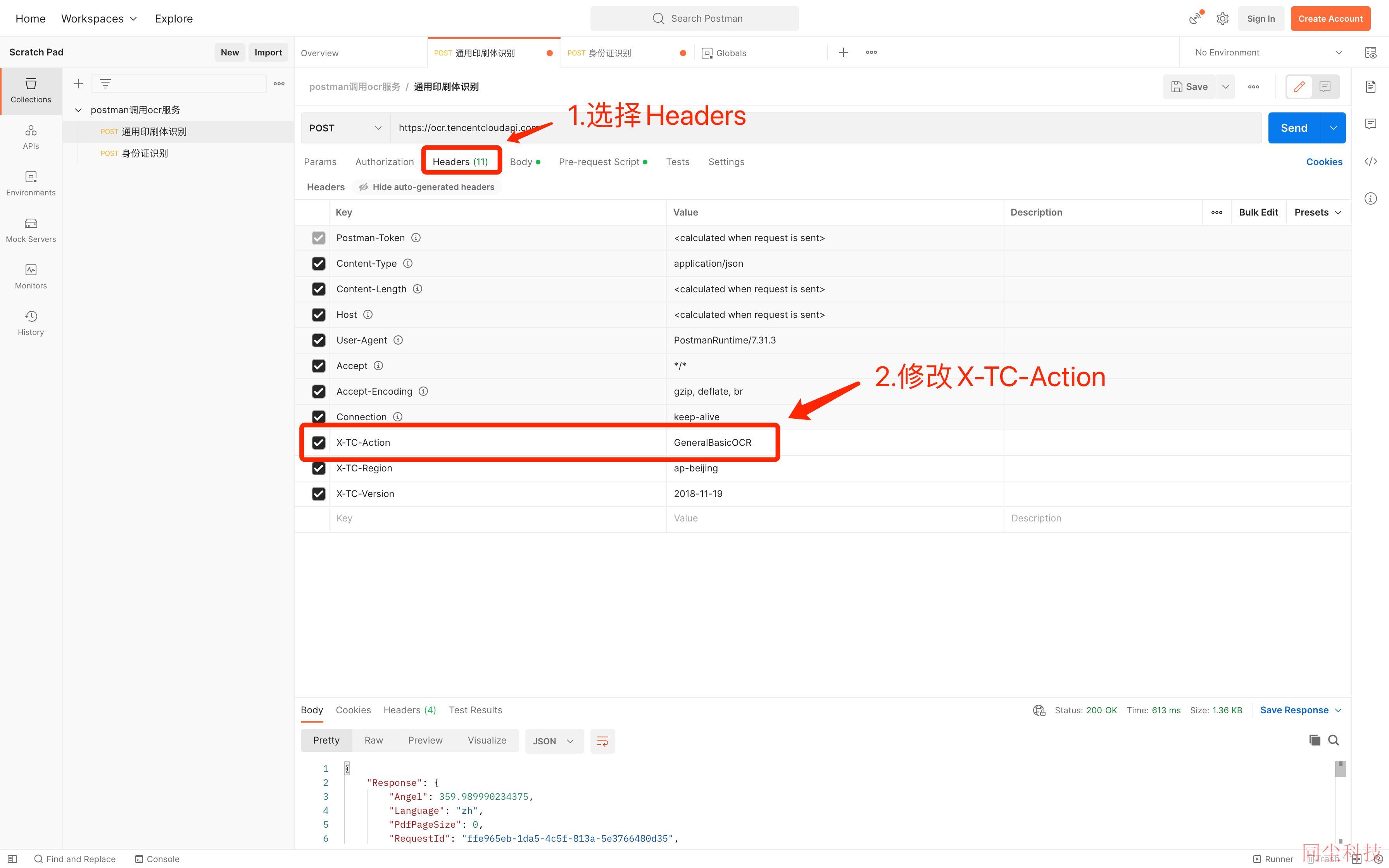This screenshot has width=1389, height=868.
Task: Open the APIs sidebar panel
Action: [31, 137]
